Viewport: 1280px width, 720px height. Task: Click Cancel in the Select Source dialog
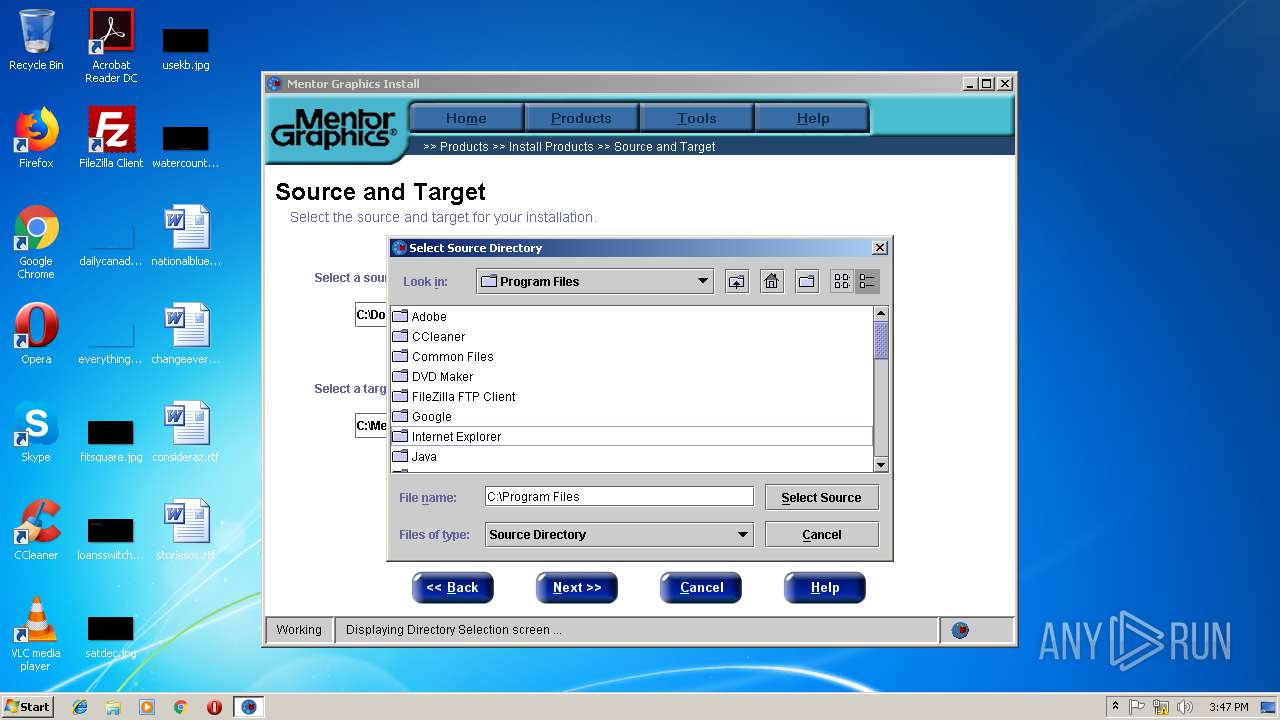[x=821, y=535]
